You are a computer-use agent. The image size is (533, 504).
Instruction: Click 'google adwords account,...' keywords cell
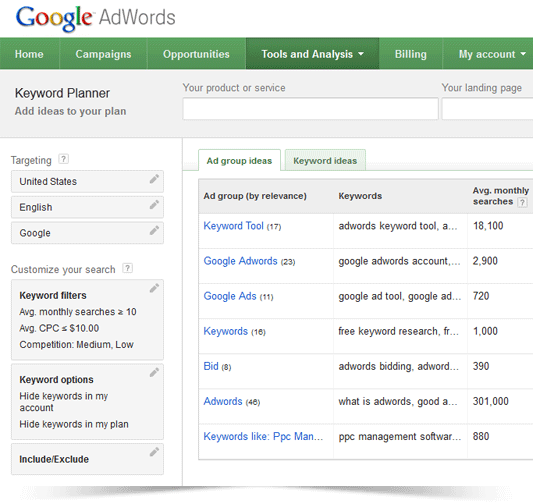click(x=400, y=266)
